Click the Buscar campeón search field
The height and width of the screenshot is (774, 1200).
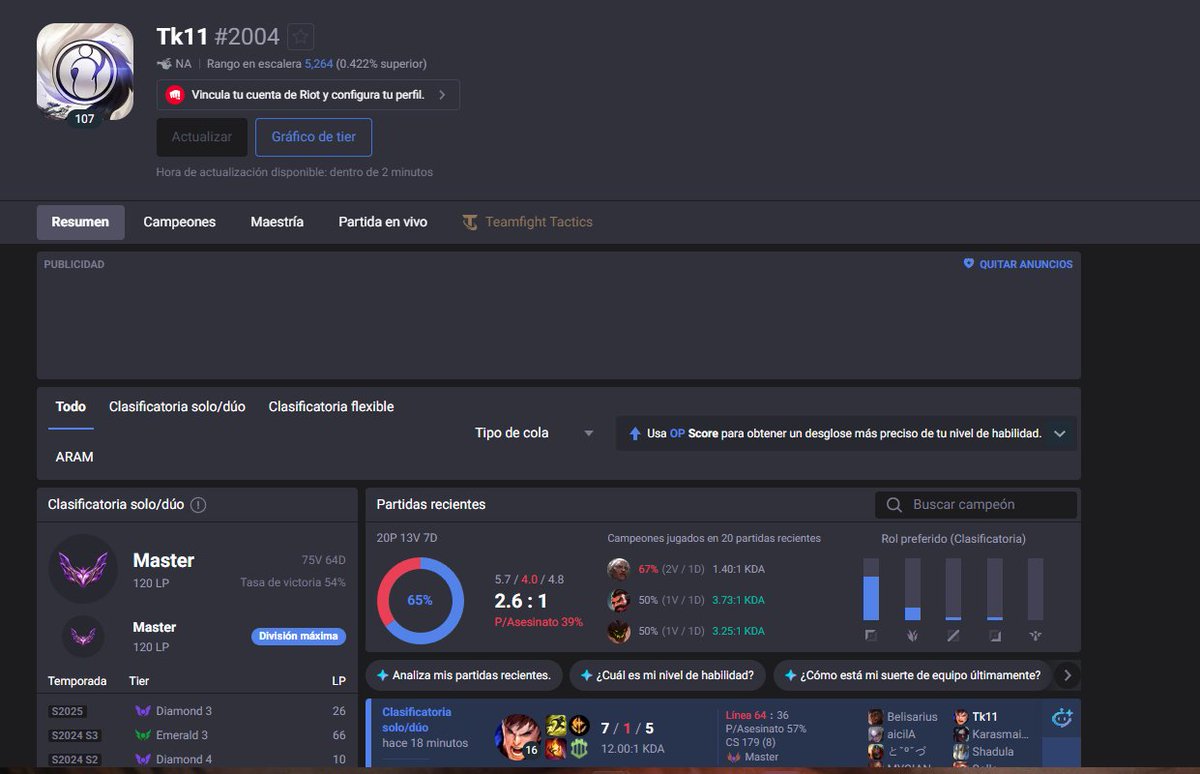[976, 505]
